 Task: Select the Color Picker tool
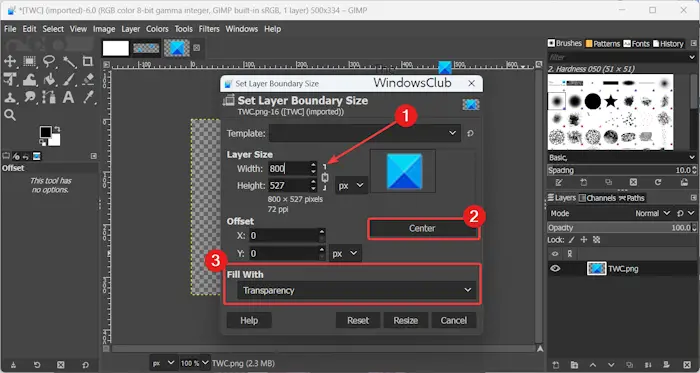88,97
